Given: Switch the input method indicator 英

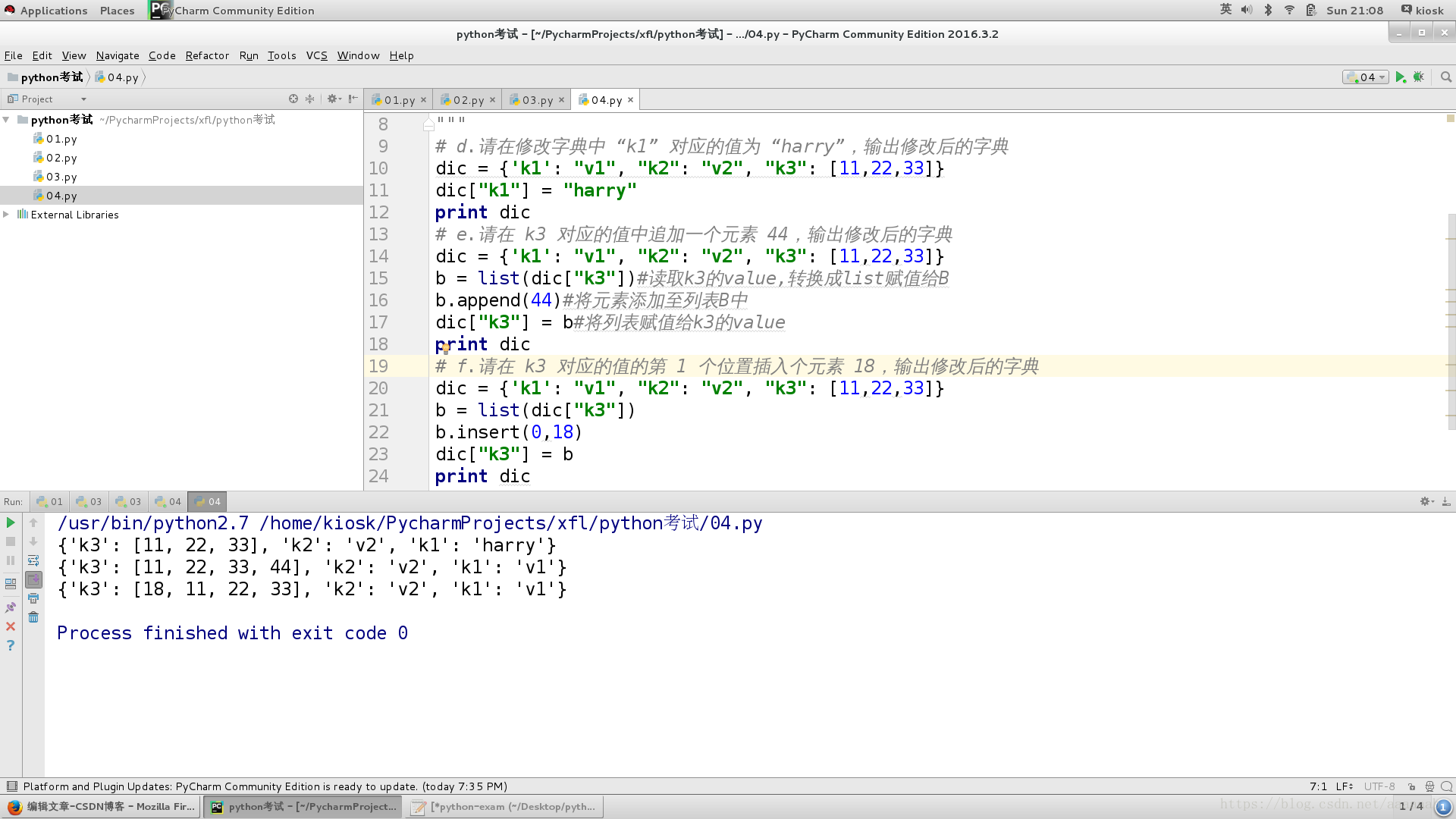Looking at the screenshot, I should coord(1225,10).
